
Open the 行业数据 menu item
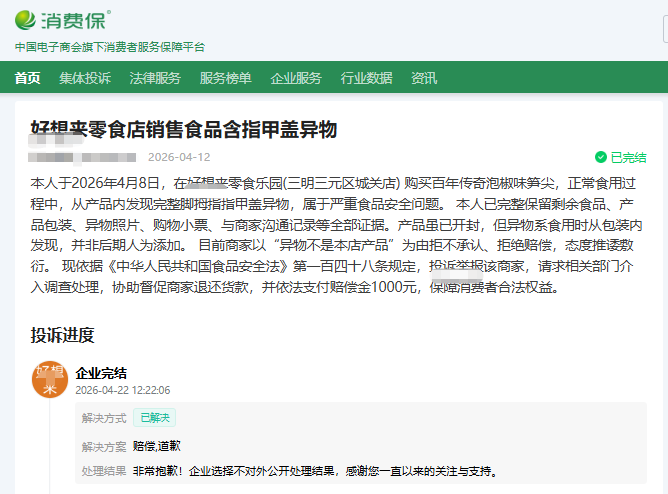366,78
